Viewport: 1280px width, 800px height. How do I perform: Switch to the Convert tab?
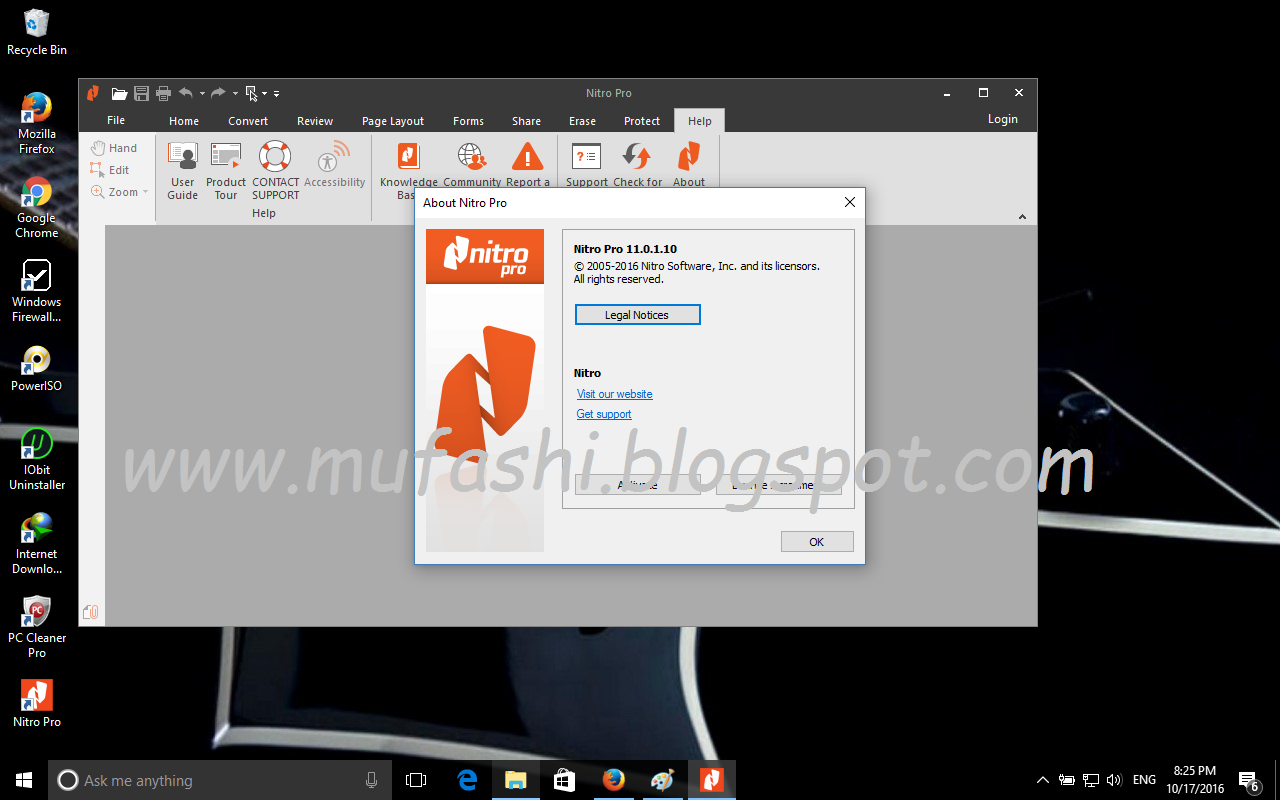click(248, 121)
